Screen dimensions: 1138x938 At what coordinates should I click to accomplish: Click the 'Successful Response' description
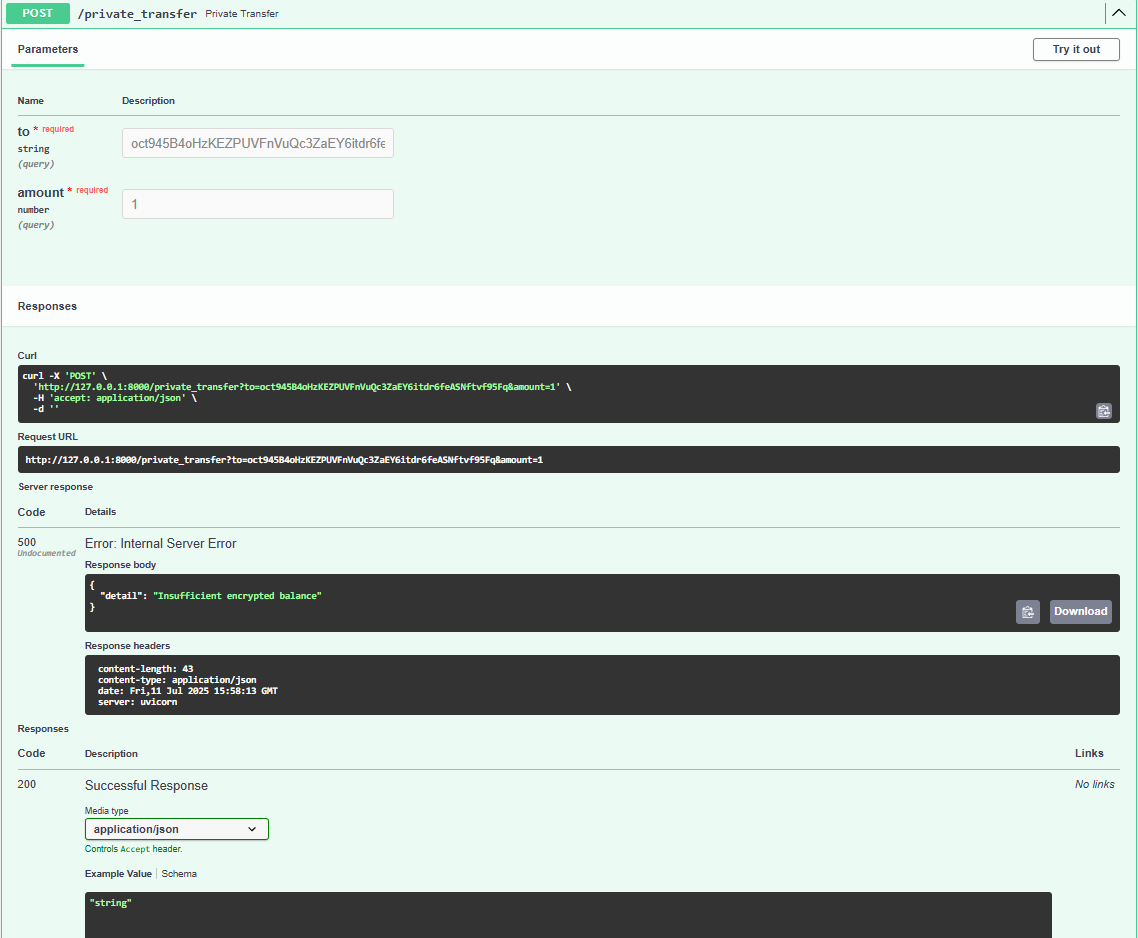tap(146, 786)
